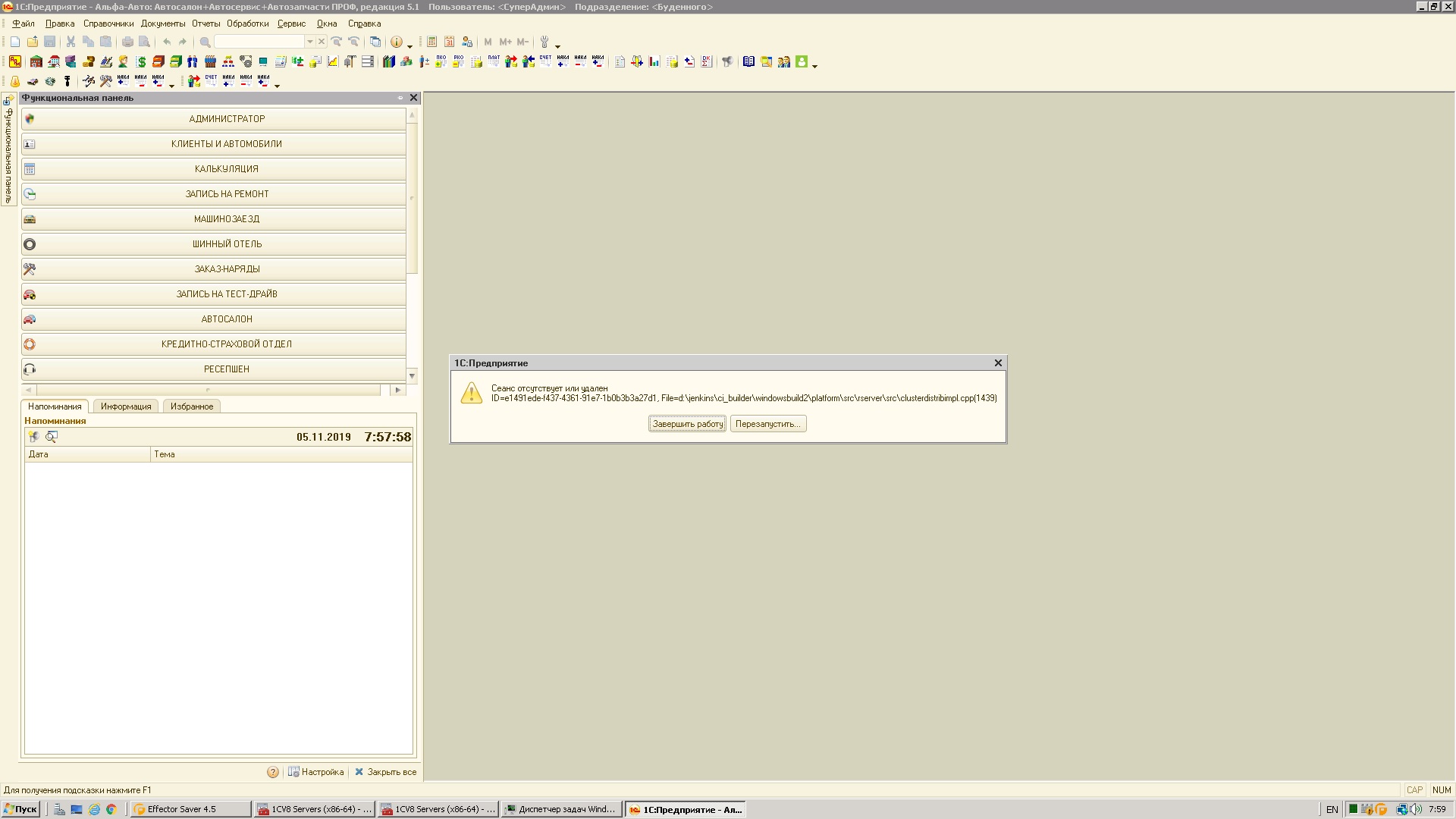The height and width of the screenshot is (819, 1456).
Task: Open the АДМИНИСТРАТОР panel section
Action: 214,119
